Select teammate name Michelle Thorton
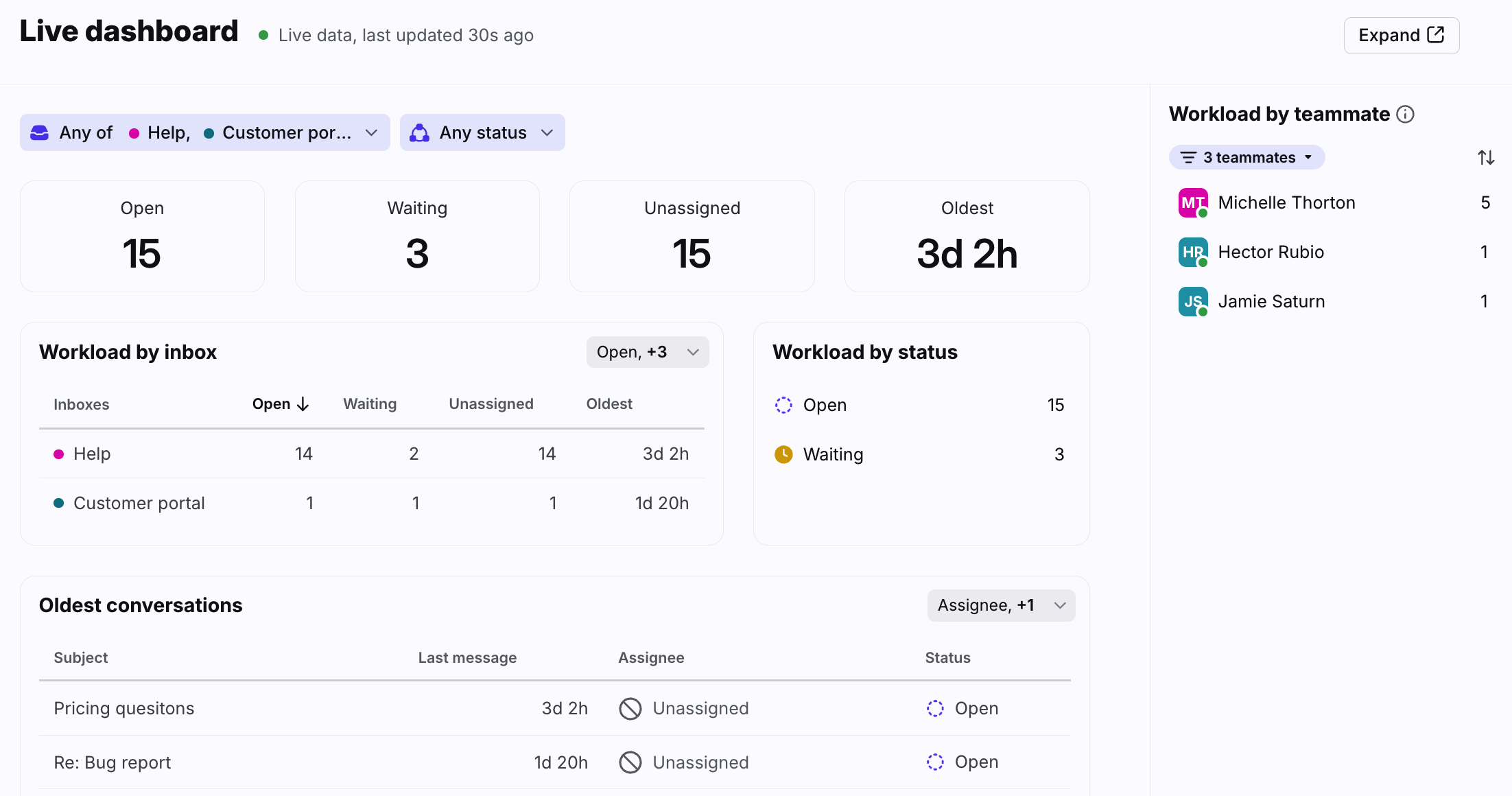1512x796 pixels. point(1286,203)
